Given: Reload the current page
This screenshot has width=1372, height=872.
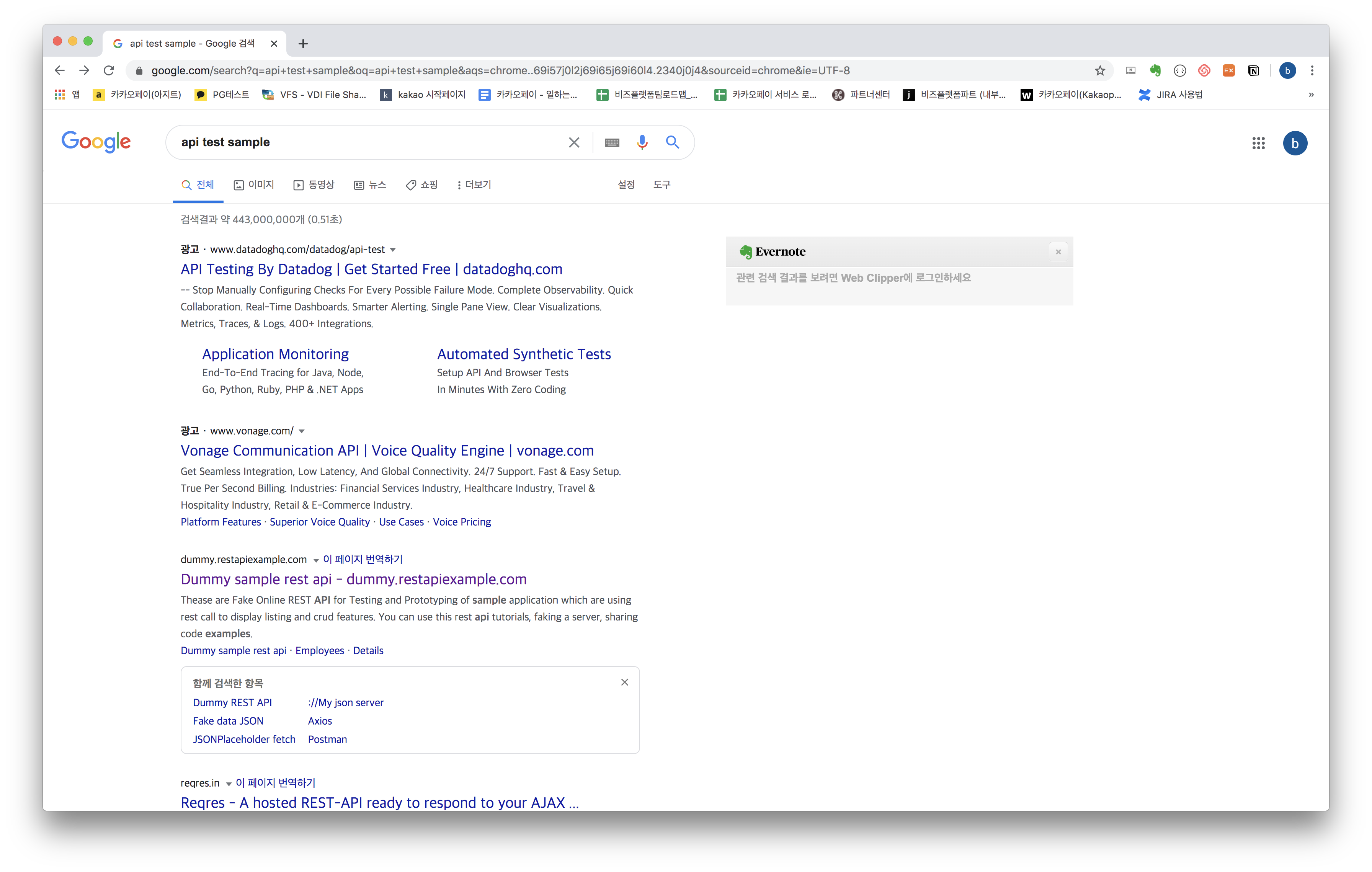Looking at the screenshot, I should click(109, 71).
